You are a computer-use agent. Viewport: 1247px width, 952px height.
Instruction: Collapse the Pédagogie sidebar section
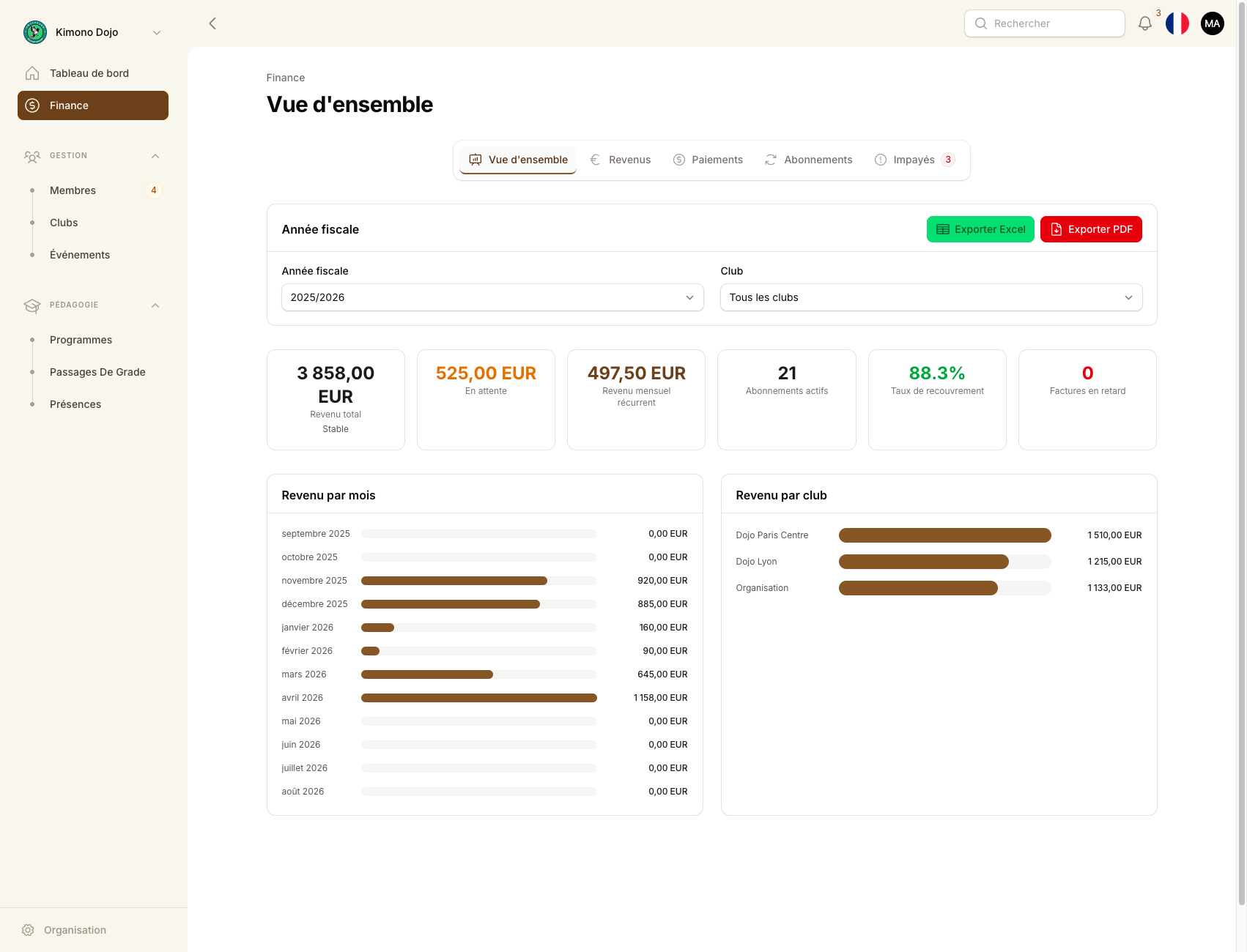155,305
